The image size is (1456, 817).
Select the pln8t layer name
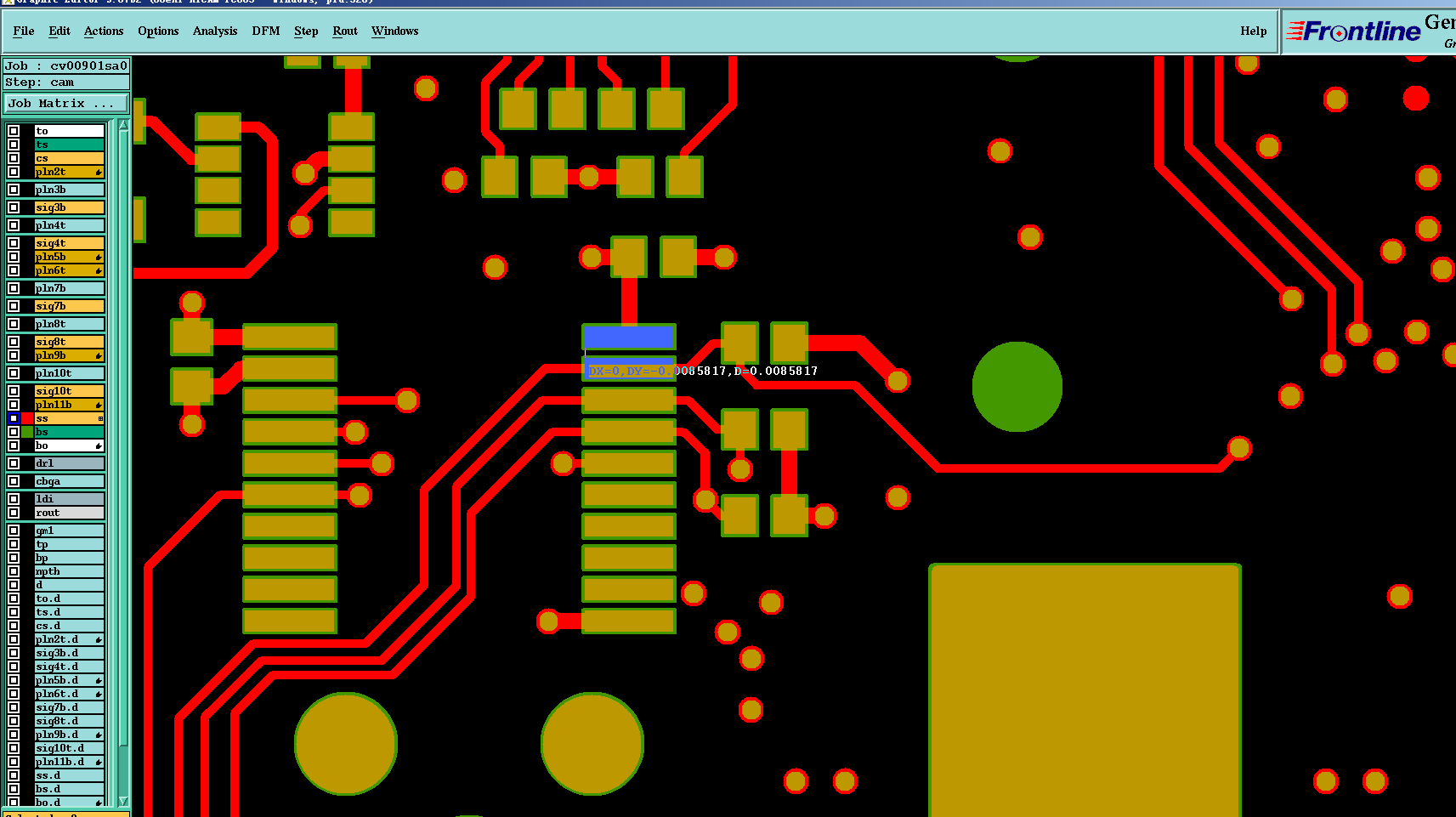click(x=69, y=324)
